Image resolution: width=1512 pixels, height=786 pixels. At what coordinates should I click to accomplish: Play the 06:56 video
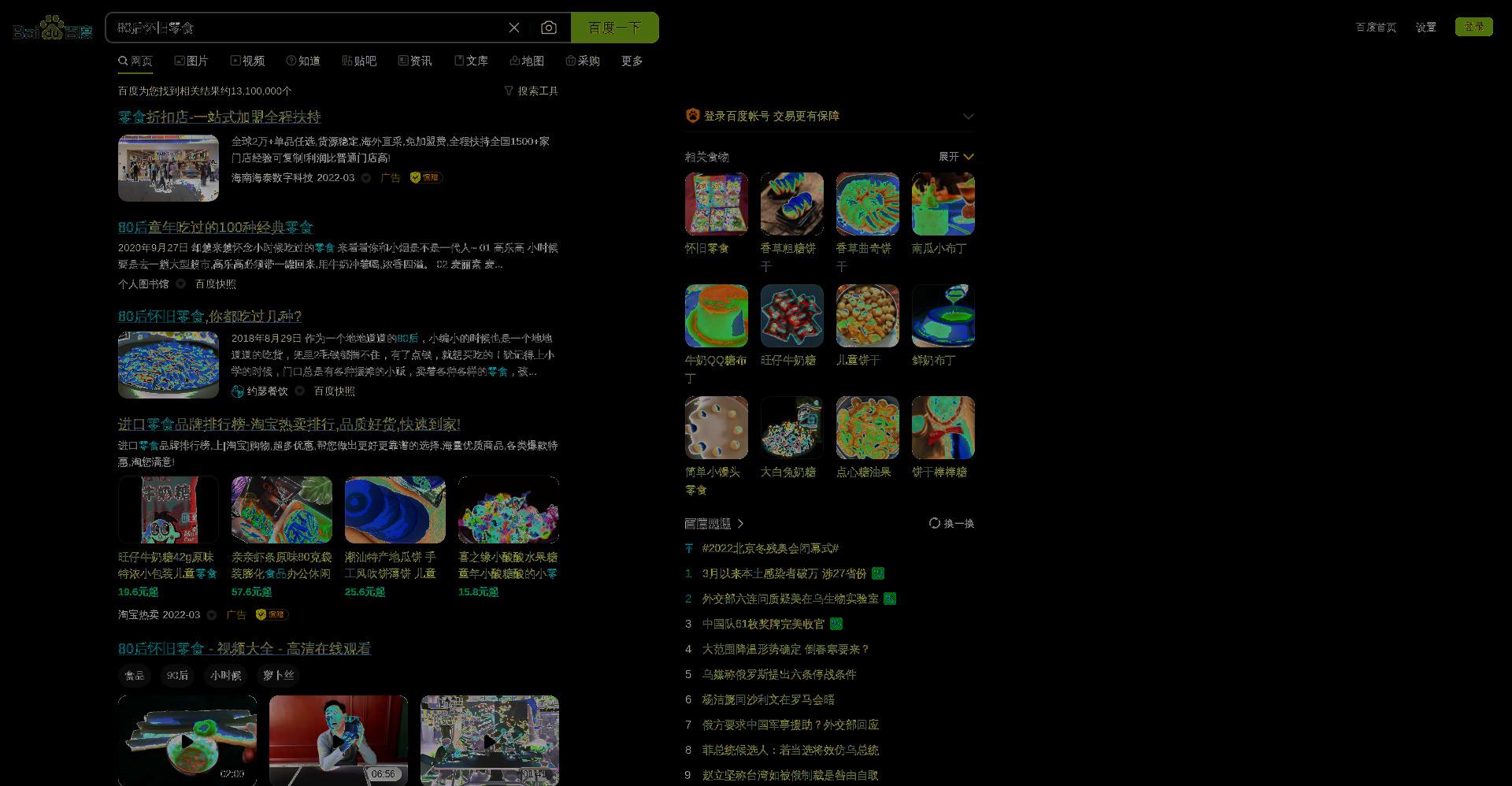point(339,740)
